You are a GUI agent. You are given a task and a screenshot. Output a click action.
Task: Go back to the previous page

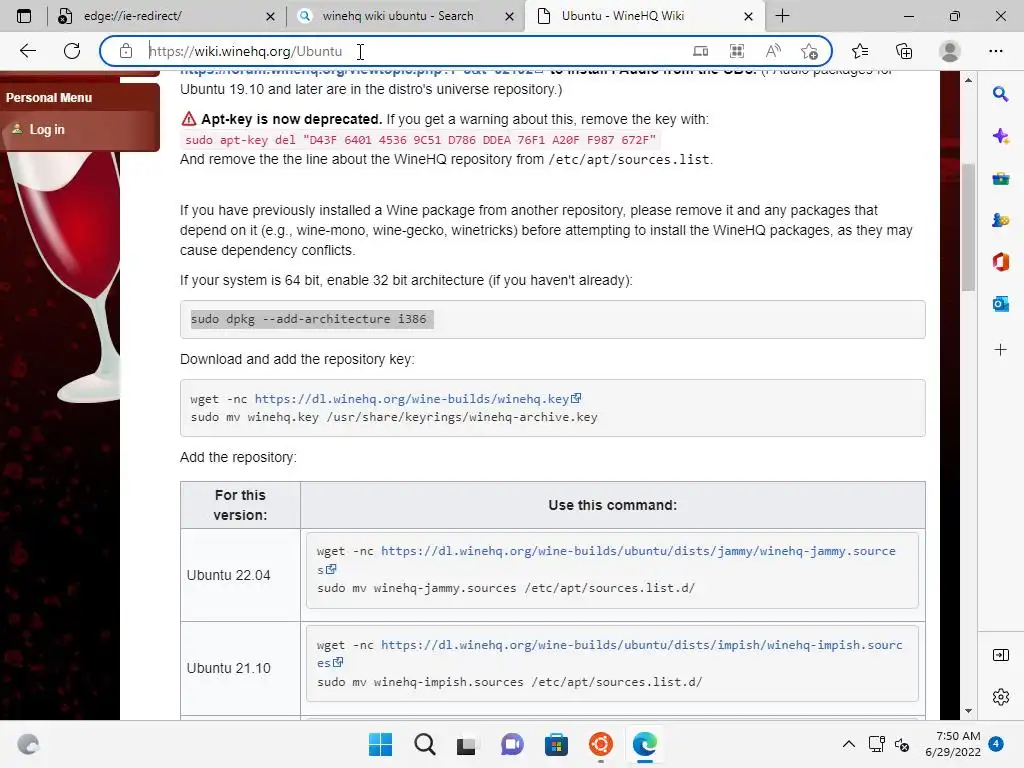tap(27, 51)
